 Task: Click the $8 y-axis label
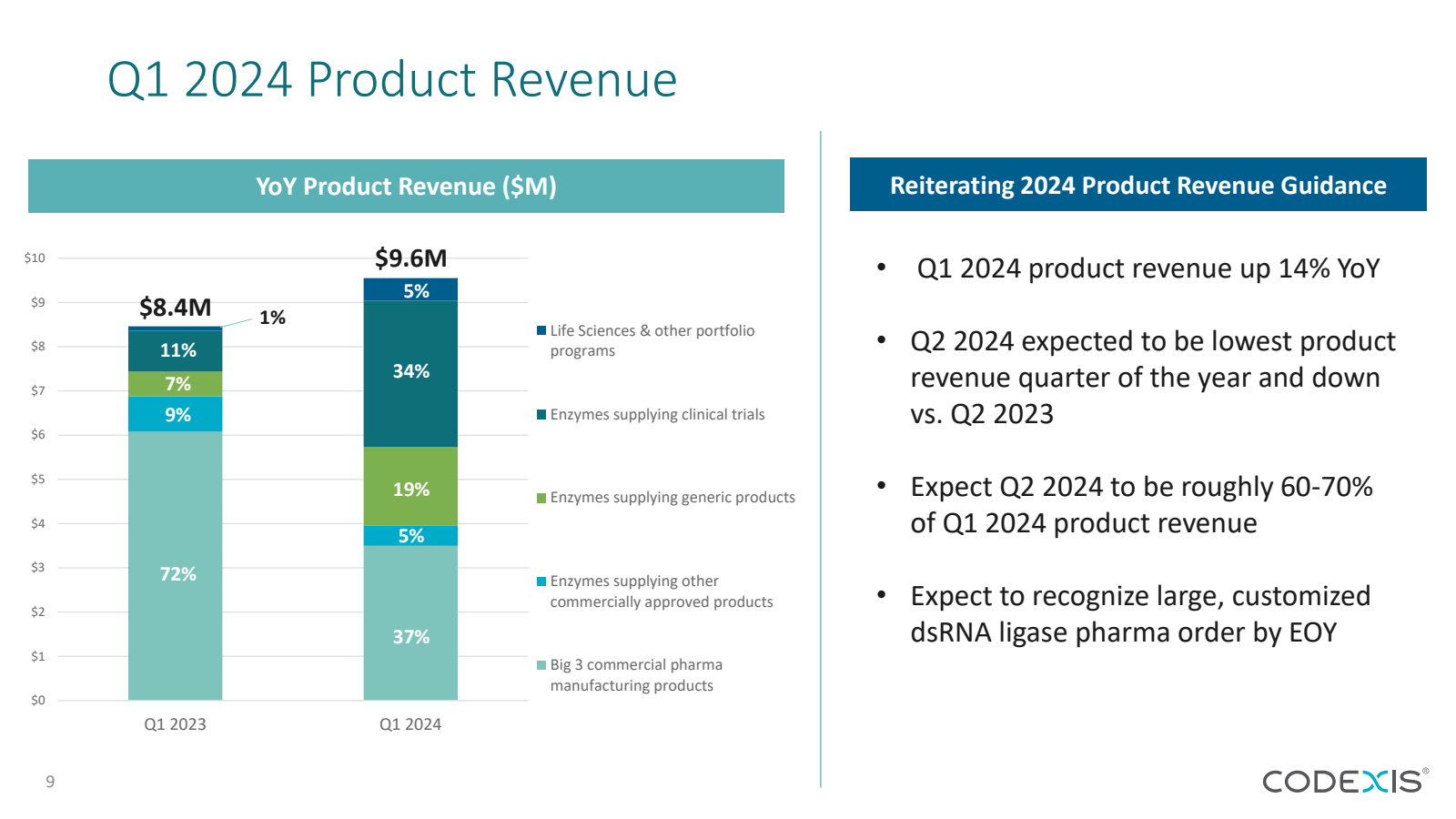[38, 347]
